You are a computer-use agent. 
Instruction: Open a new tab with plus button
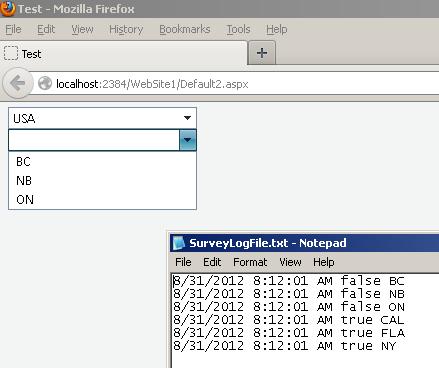[262, 53]
